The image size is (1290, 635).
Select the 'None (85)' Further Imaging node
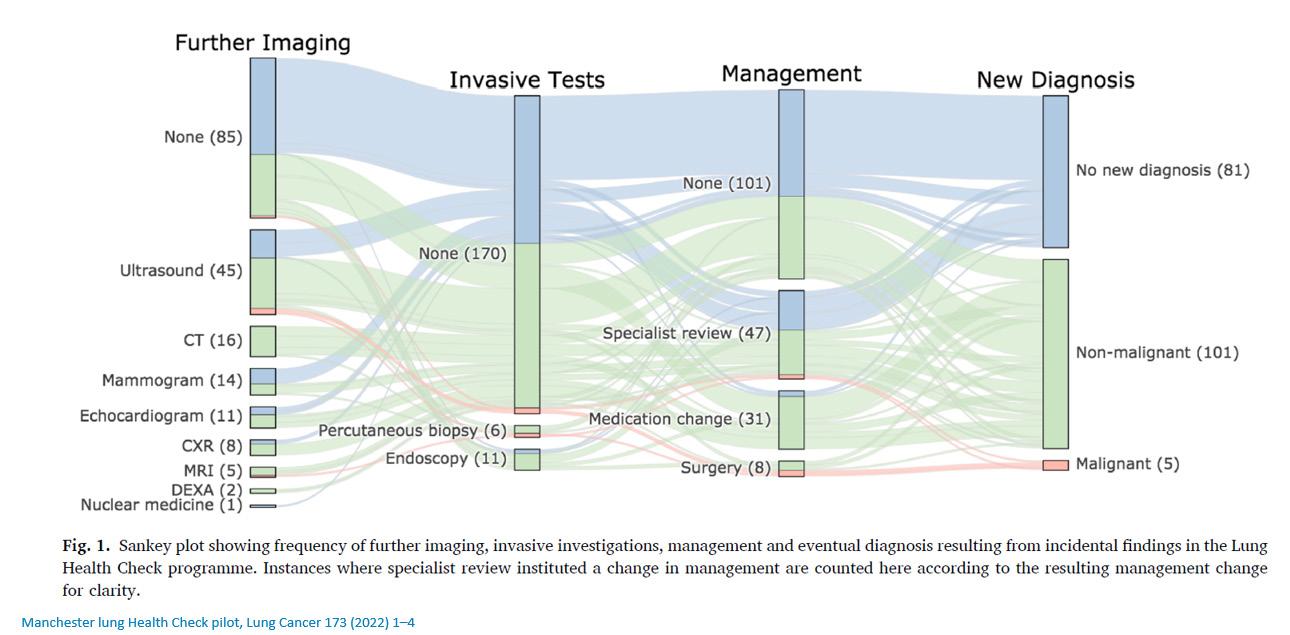coord(263,137)
